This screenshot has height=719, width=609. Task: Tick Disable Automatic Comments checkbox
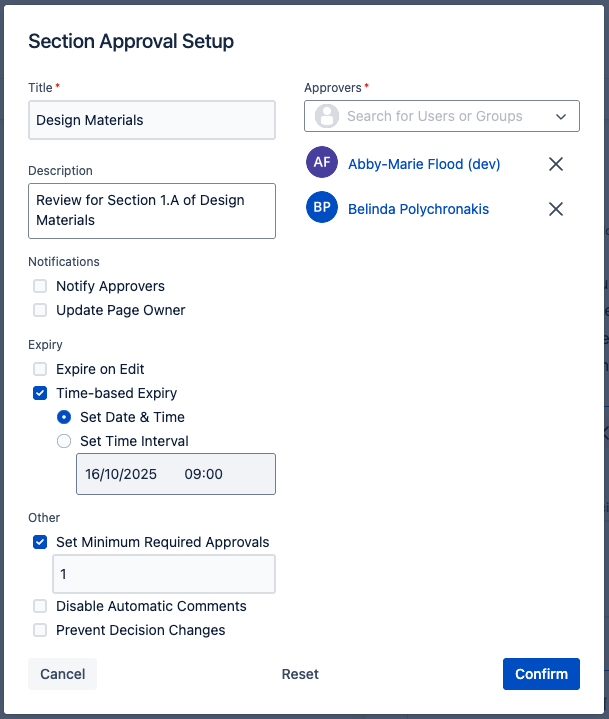[x=40, y=606]
